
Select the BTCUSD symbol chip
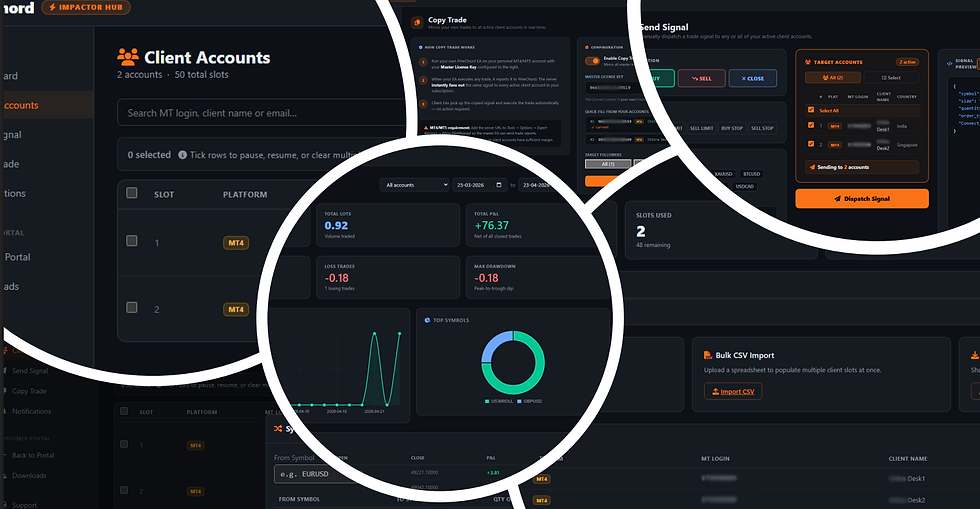point(751,174)
